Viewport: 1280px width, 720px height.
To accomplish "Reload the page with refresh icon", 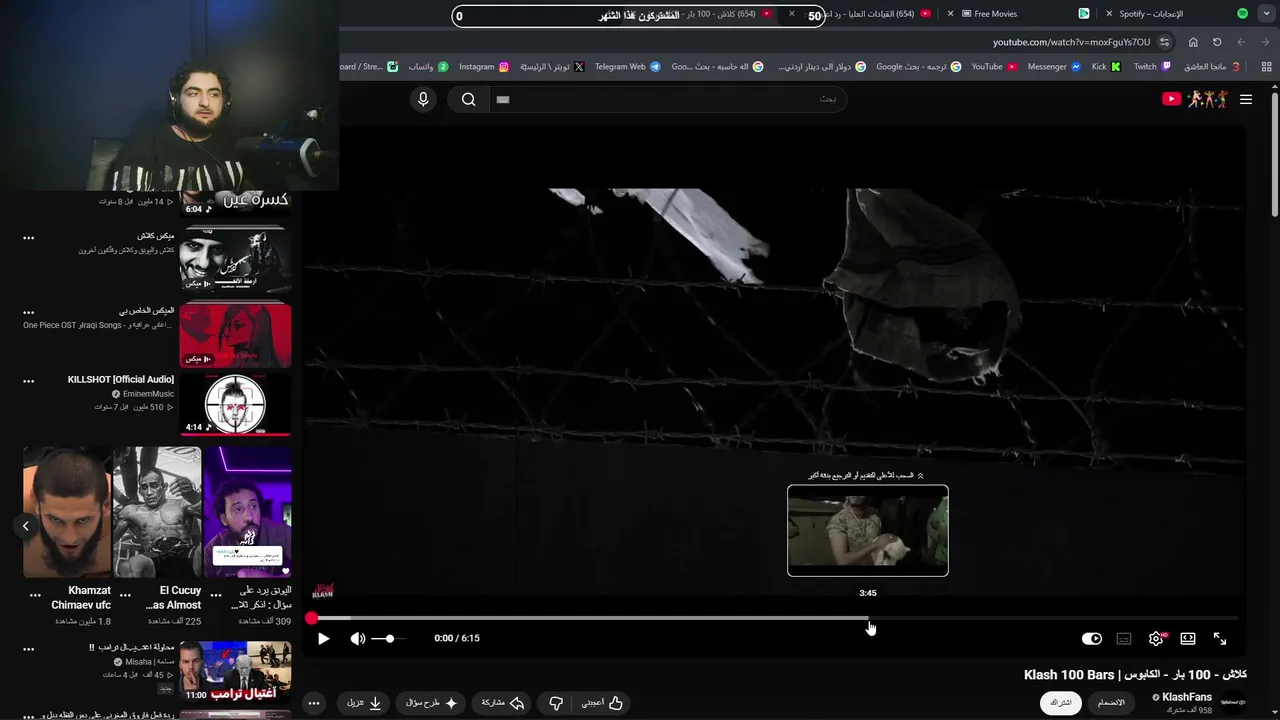I will [1217, 42].
